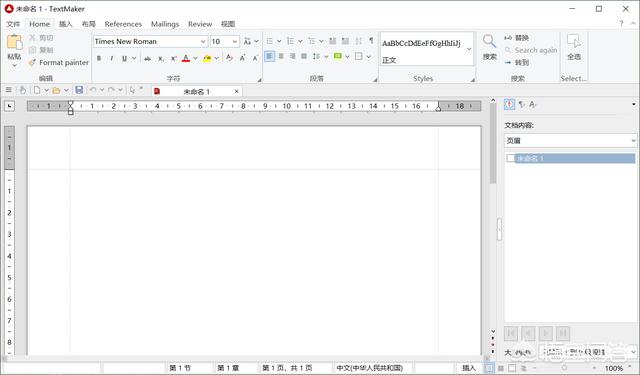Open the document content dropdown in sidebar

(x=570, y=140)
